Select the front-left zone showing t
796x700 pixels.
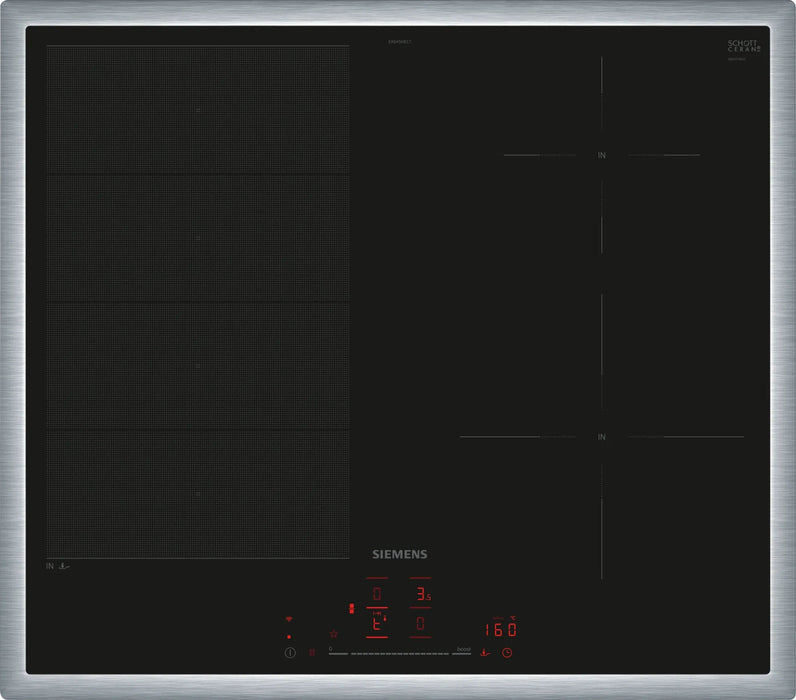pyautogui.click(x=377, y=623)
